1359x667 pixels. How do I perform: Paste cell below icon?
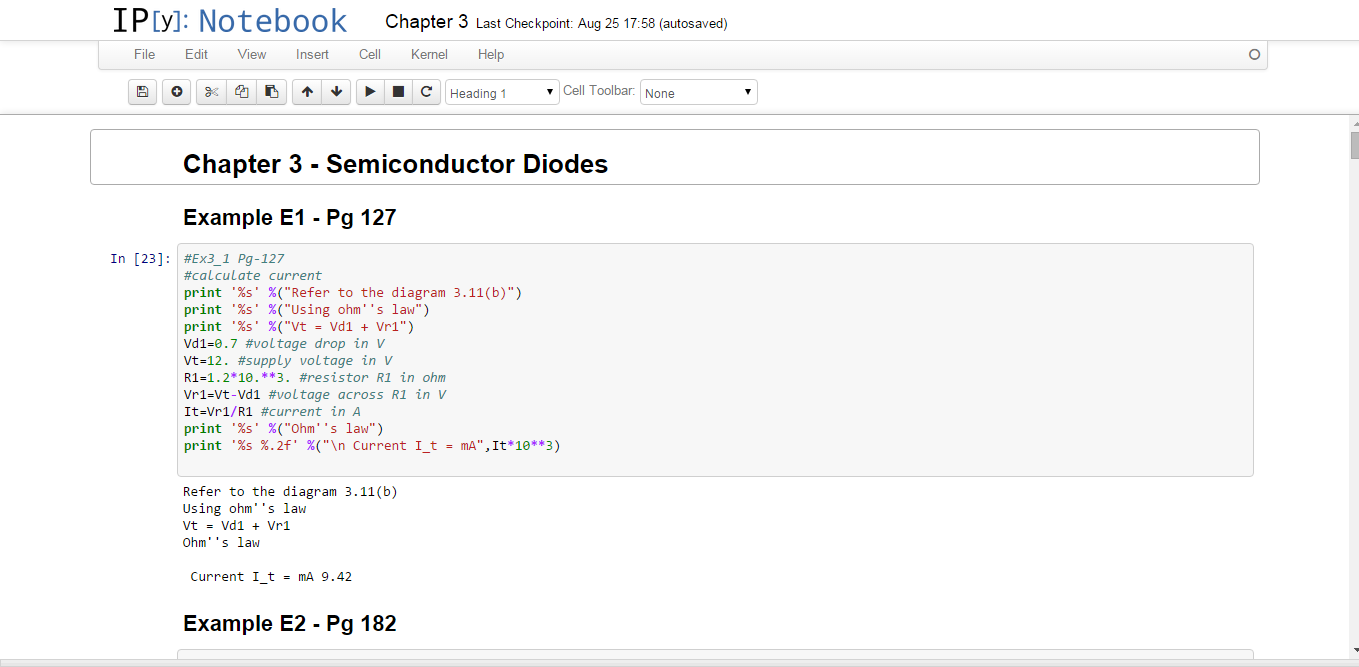click(271, 92)
